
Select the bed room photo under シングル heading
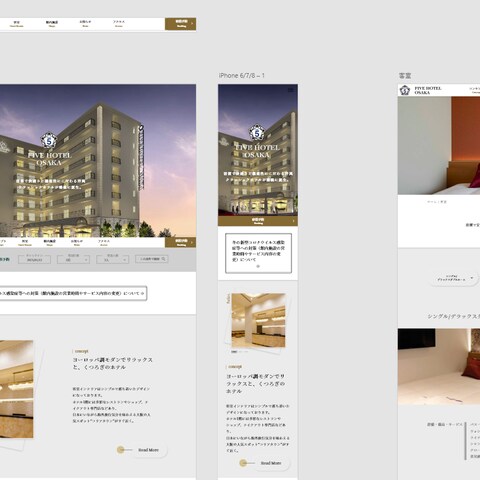tap(439, 366)
